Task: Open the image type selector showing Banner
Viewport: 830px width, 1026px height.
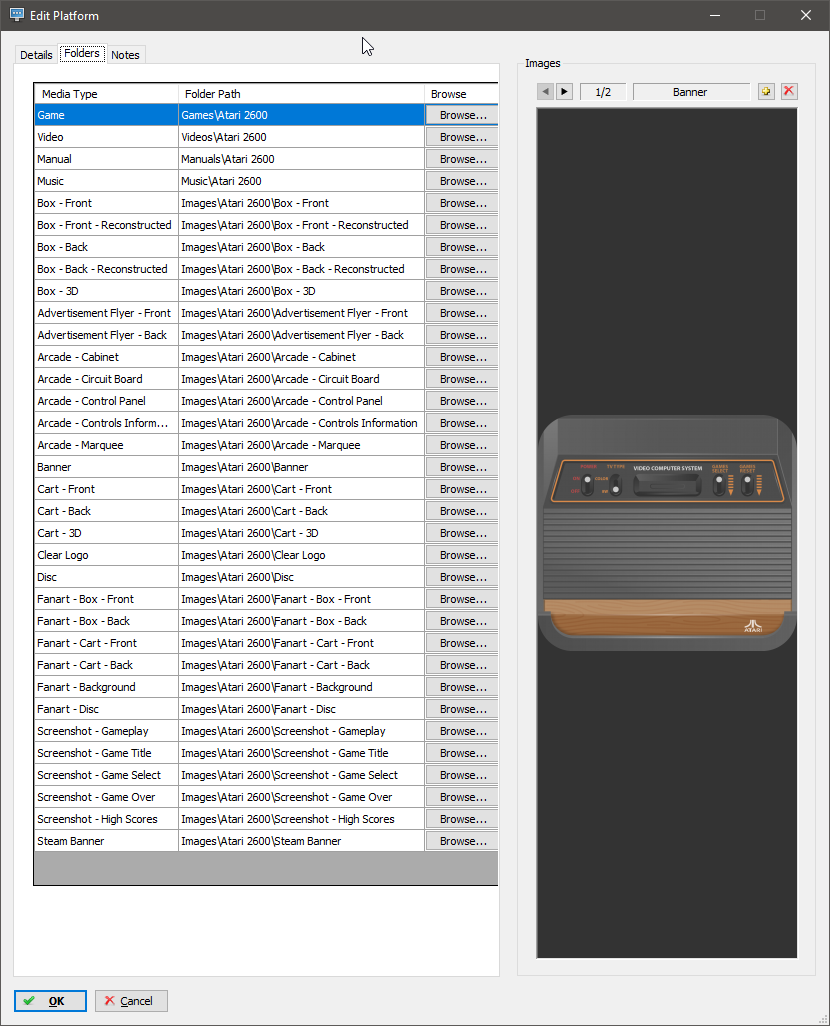Action: (691, 92)
